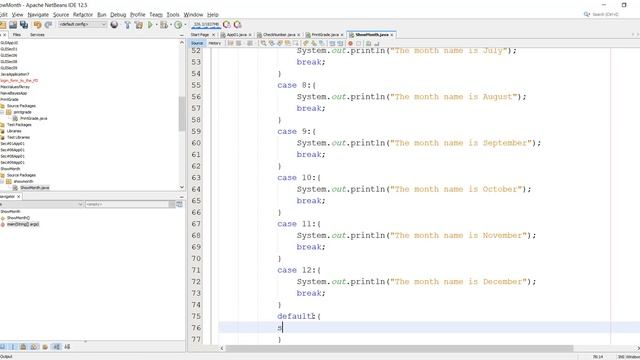640x360 pixels.
Task: Click the Open Project toolbar icon
Action: coord(13,25)
